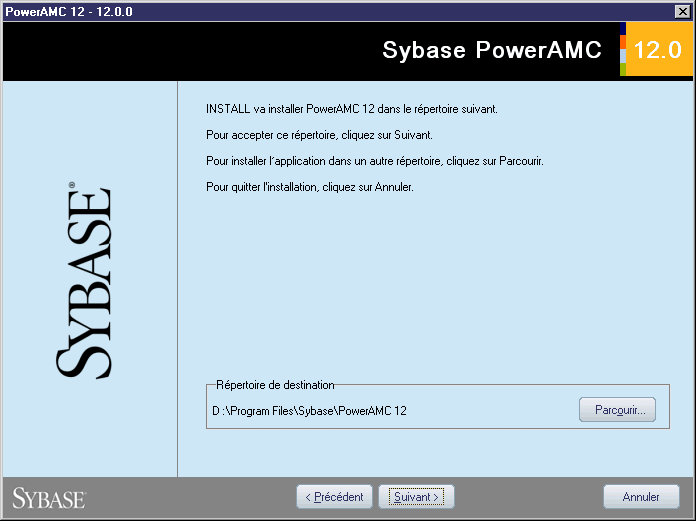The height and width of the screenshot is (521, 696).
Task: Click the vertical SYBASE logo in sidebar
Action: (x=84, y=280)
